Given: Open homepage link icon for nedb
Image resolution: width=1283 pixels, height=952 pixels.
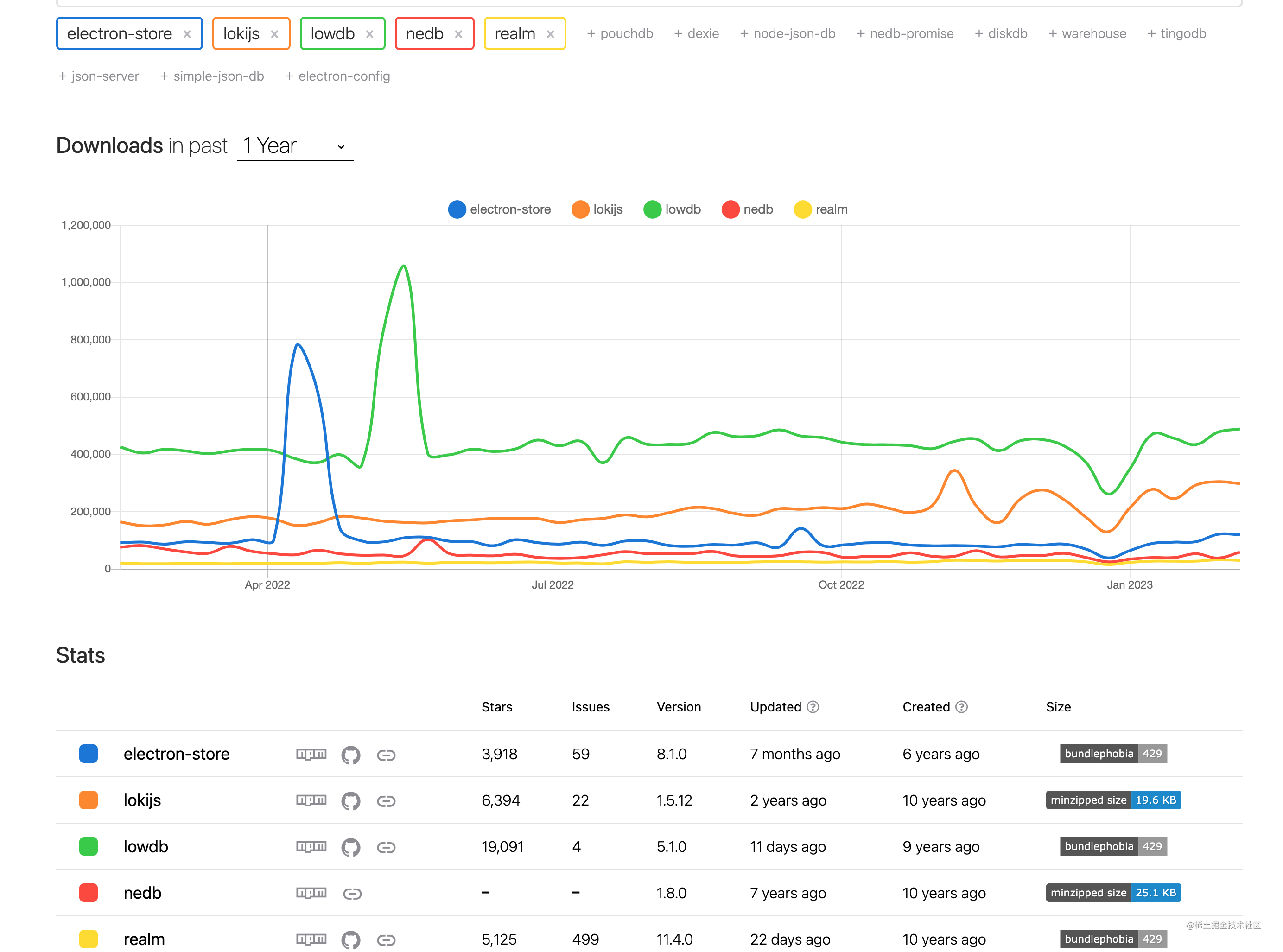Looking at the screenshot, I should point(352,894).
